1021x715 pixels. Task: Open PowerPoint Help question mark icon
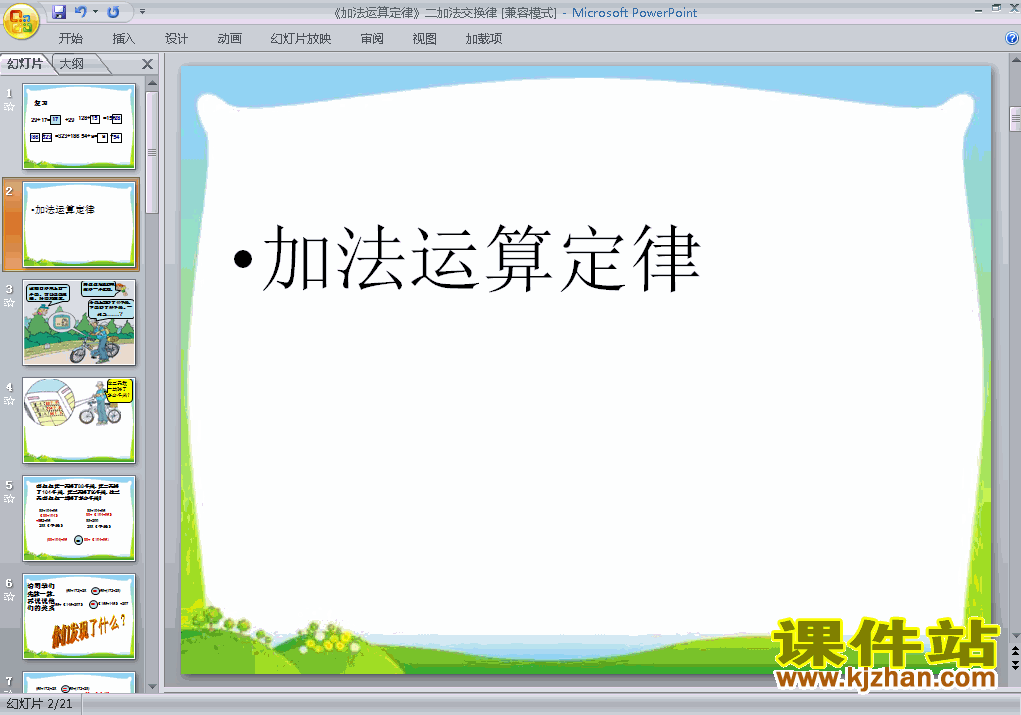coord(1012,38)
